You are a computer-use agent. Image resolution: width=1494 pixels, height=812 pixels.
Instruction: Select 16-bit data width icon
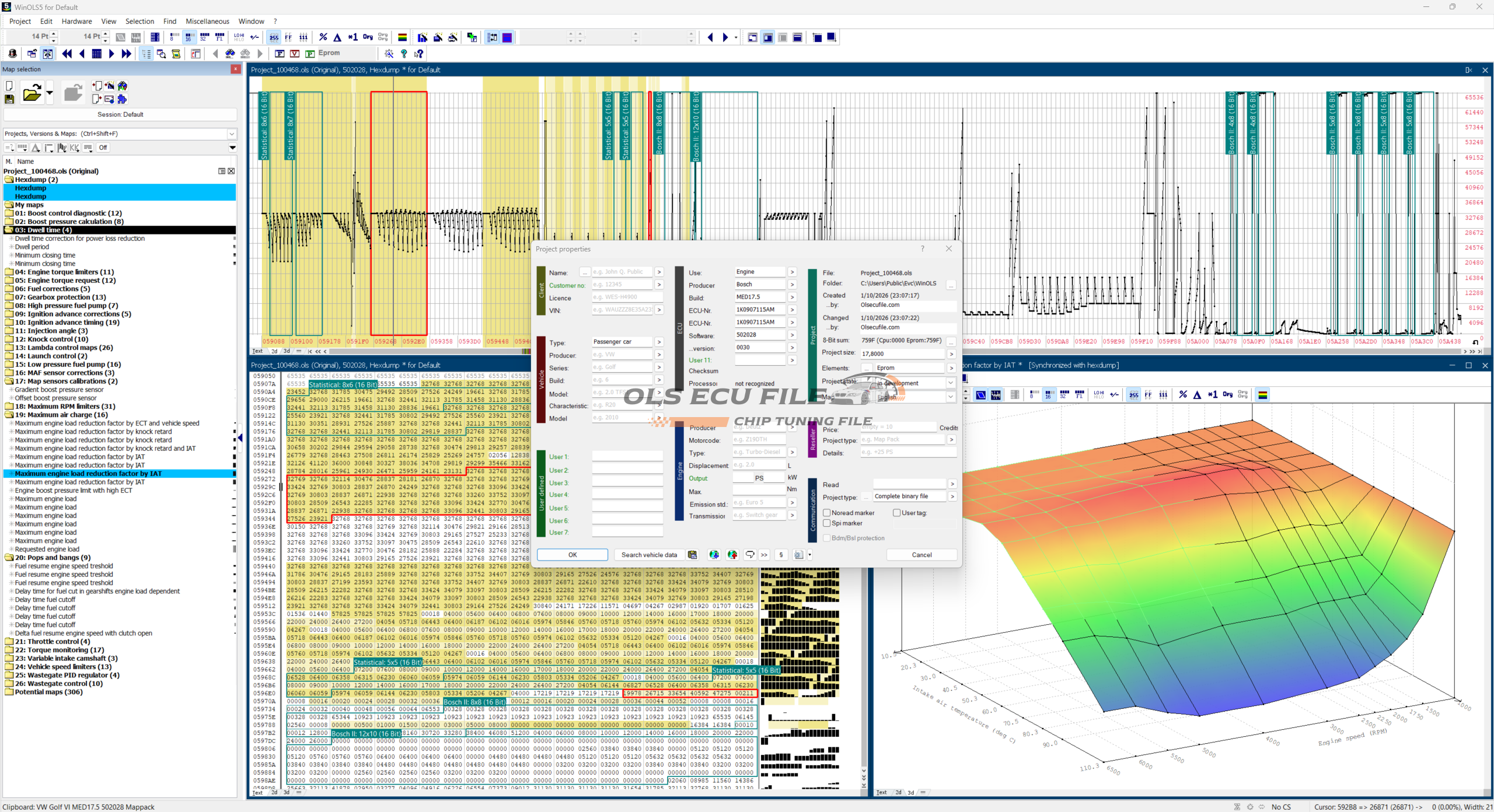(x=189, y=37)
